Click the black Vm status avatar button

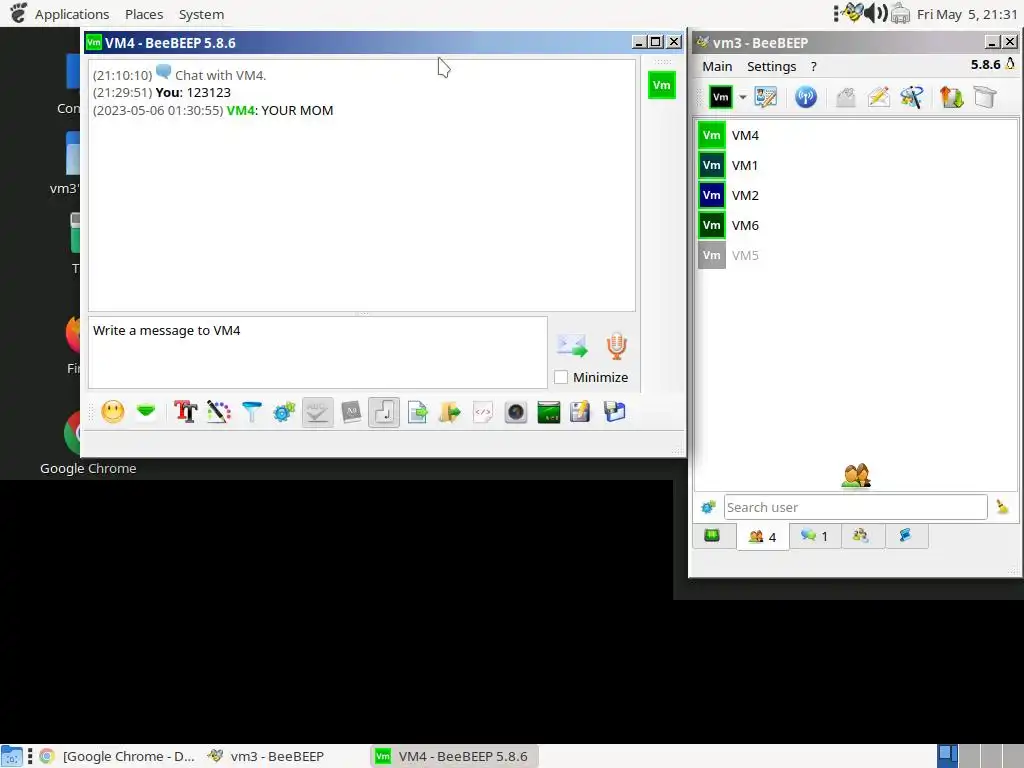(721, 97)
